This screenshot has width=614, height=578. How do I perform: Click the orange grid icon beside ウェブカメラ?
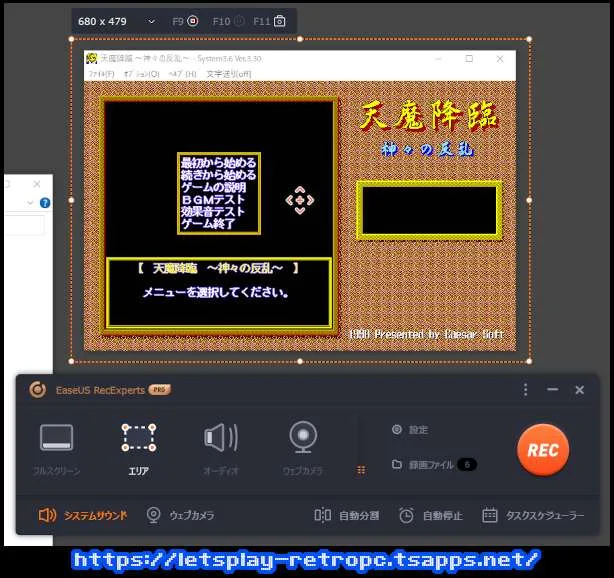point(361,470)
